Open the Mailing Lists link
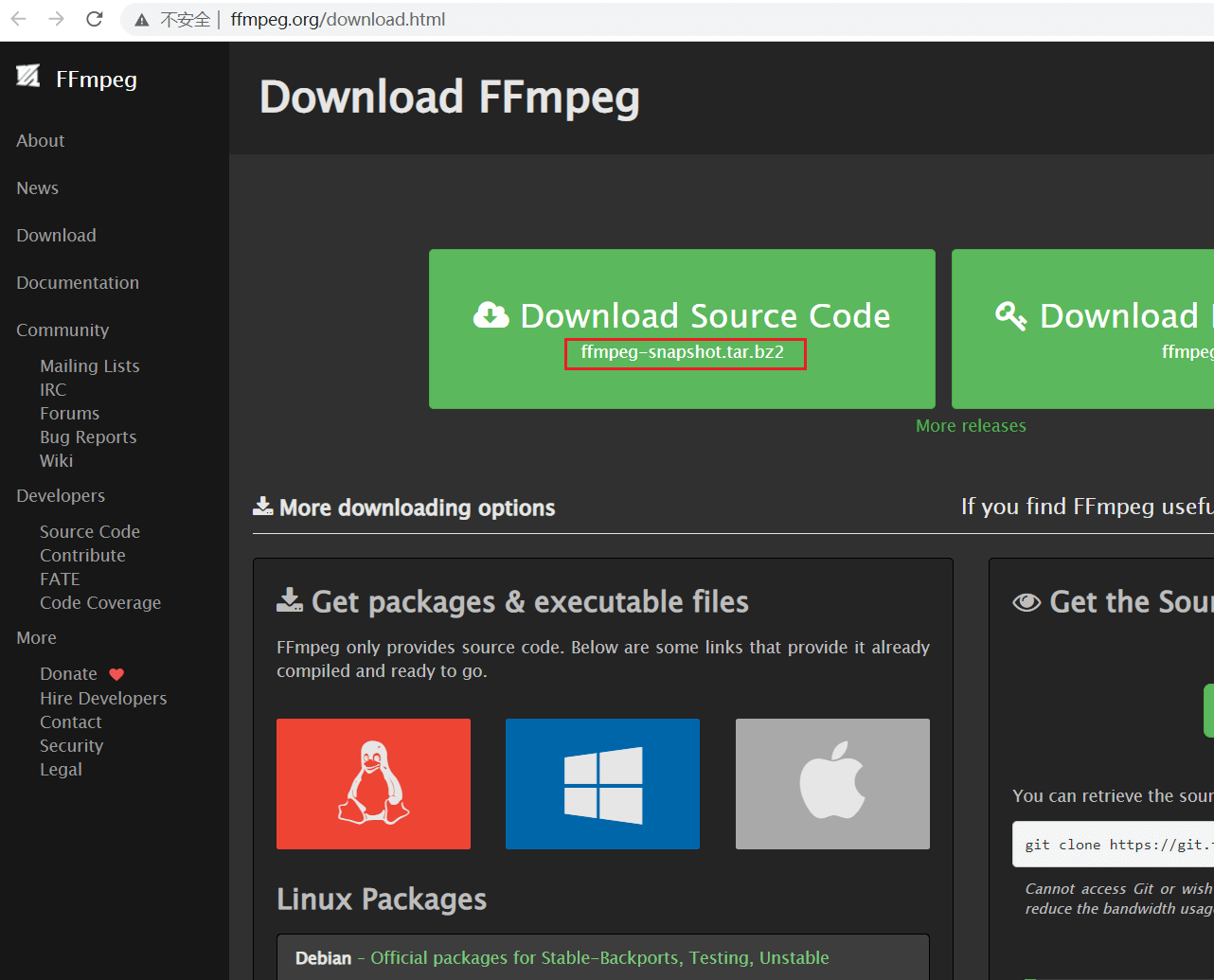This screenshot has width=1214, height=980. (90, 366)
